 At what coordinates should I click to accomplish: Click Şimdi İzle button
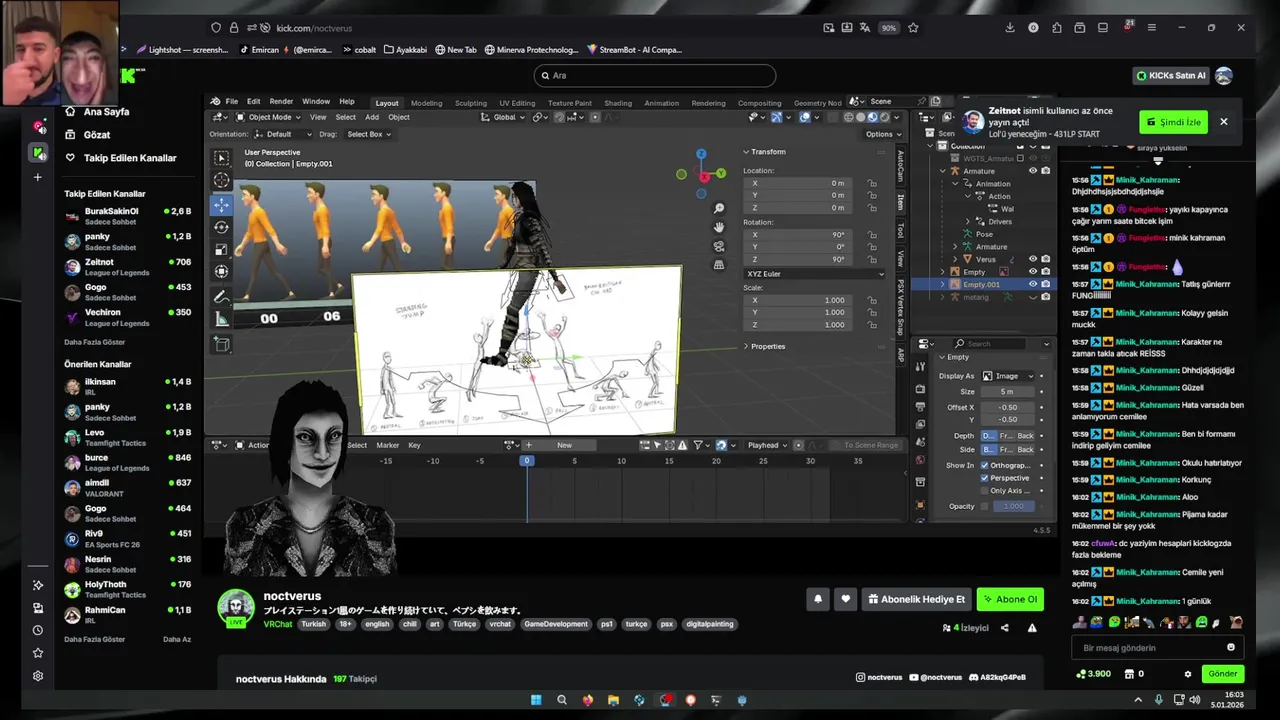tap(1174, 122)
